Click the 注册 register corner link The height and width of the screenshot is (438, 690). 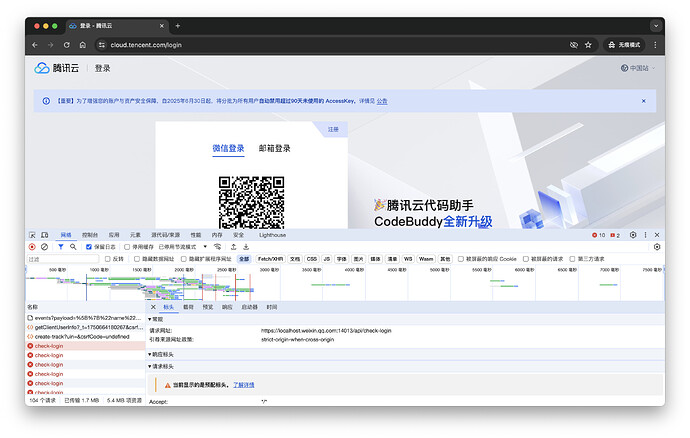[x=333, y=129]
